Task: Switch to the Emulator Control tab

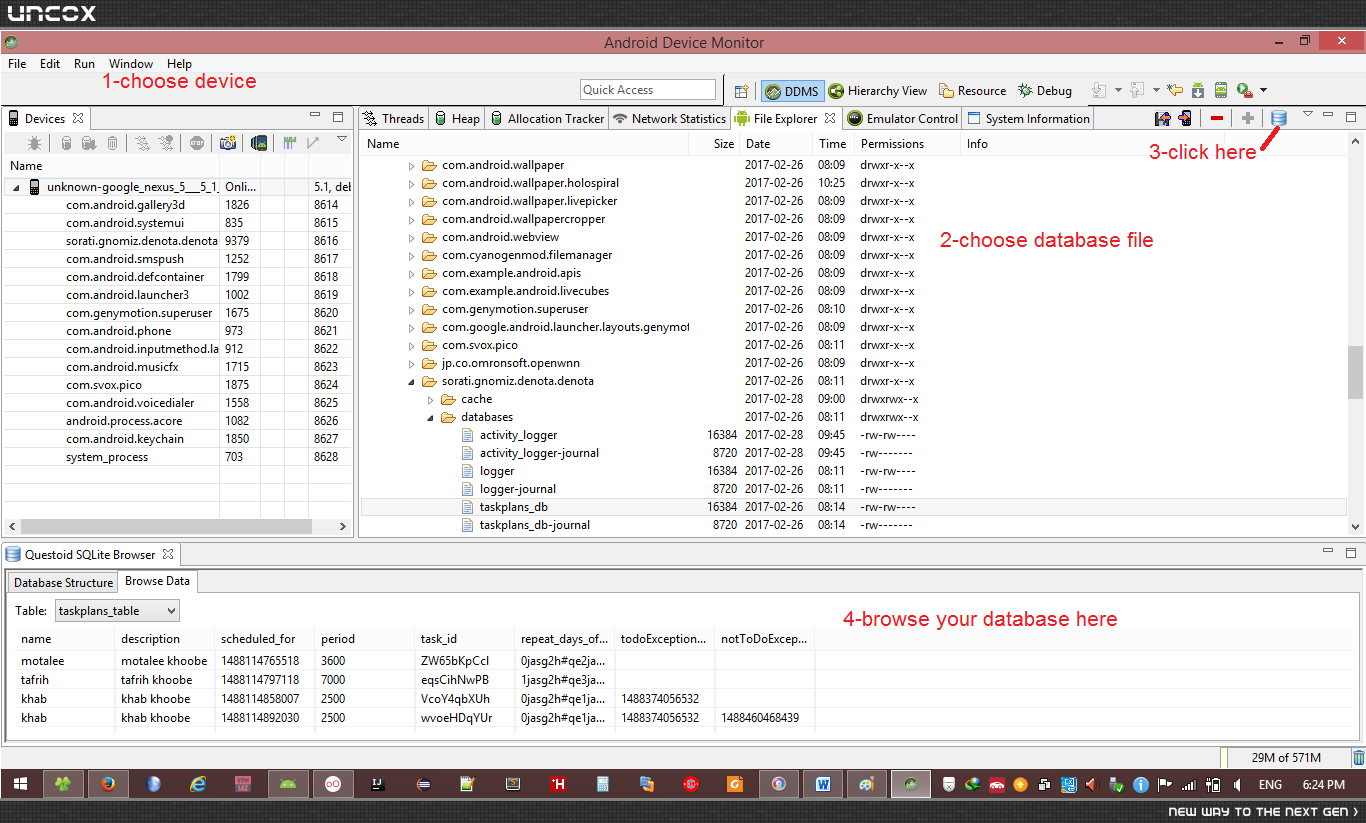Action: pos(903,118)
